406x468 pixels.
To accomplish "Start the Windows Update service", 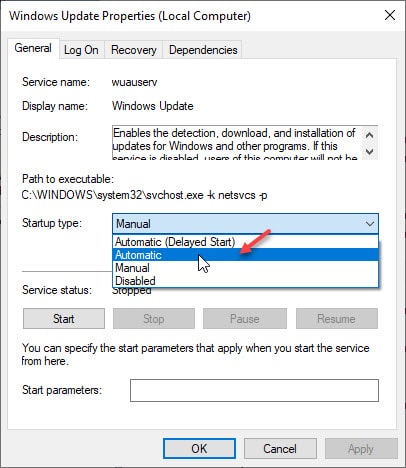I will point(64,319).
